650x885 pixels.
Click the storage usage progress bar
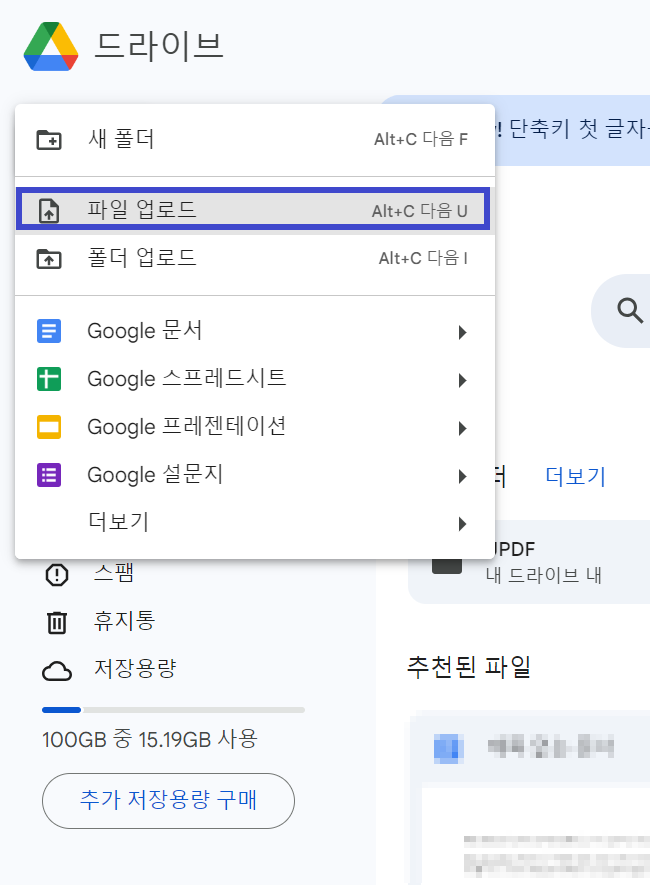[172, 710]
